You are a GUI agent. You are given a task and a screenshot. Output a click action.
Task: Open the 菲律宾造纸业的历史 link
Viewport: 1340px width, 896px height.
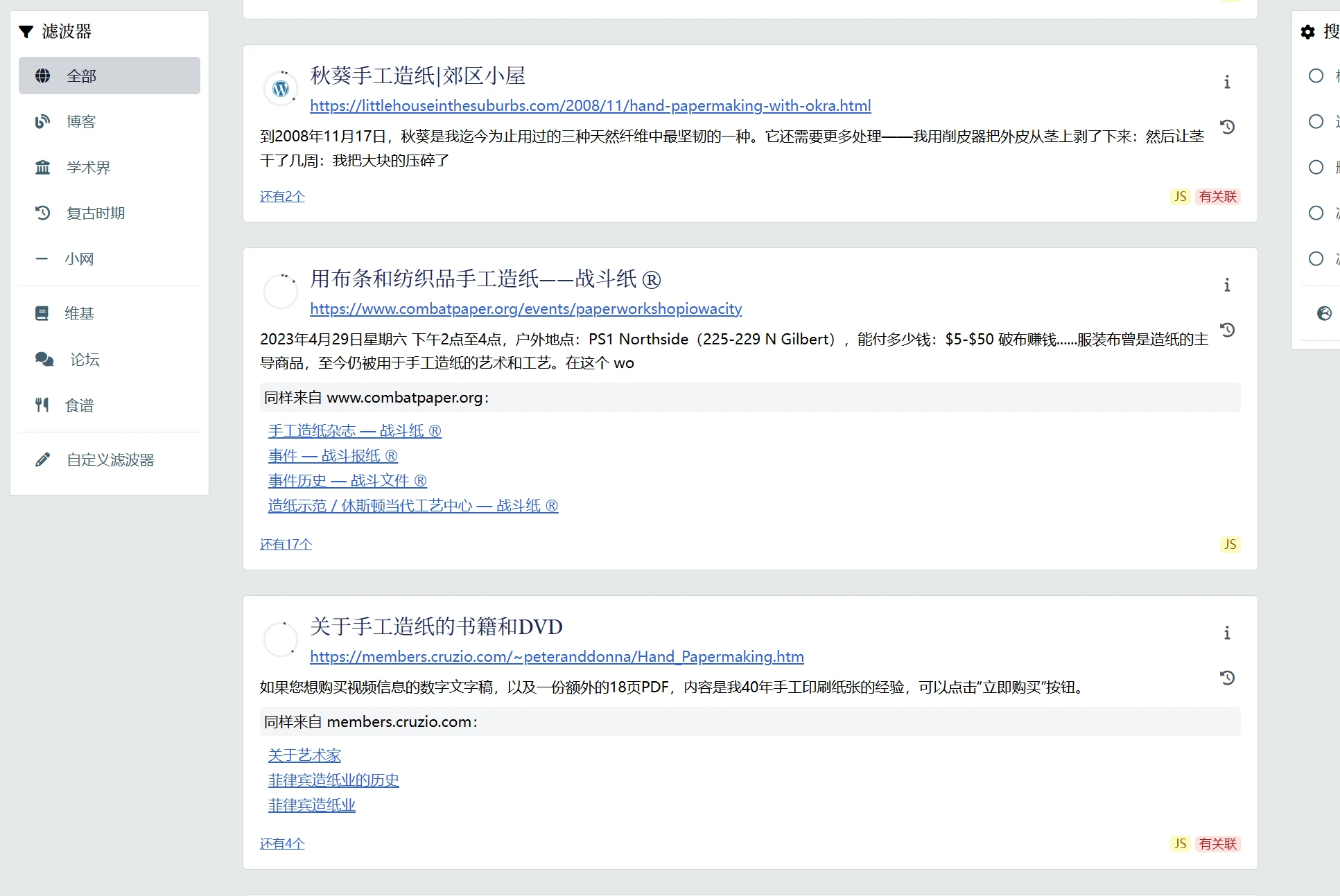[333, 780]
